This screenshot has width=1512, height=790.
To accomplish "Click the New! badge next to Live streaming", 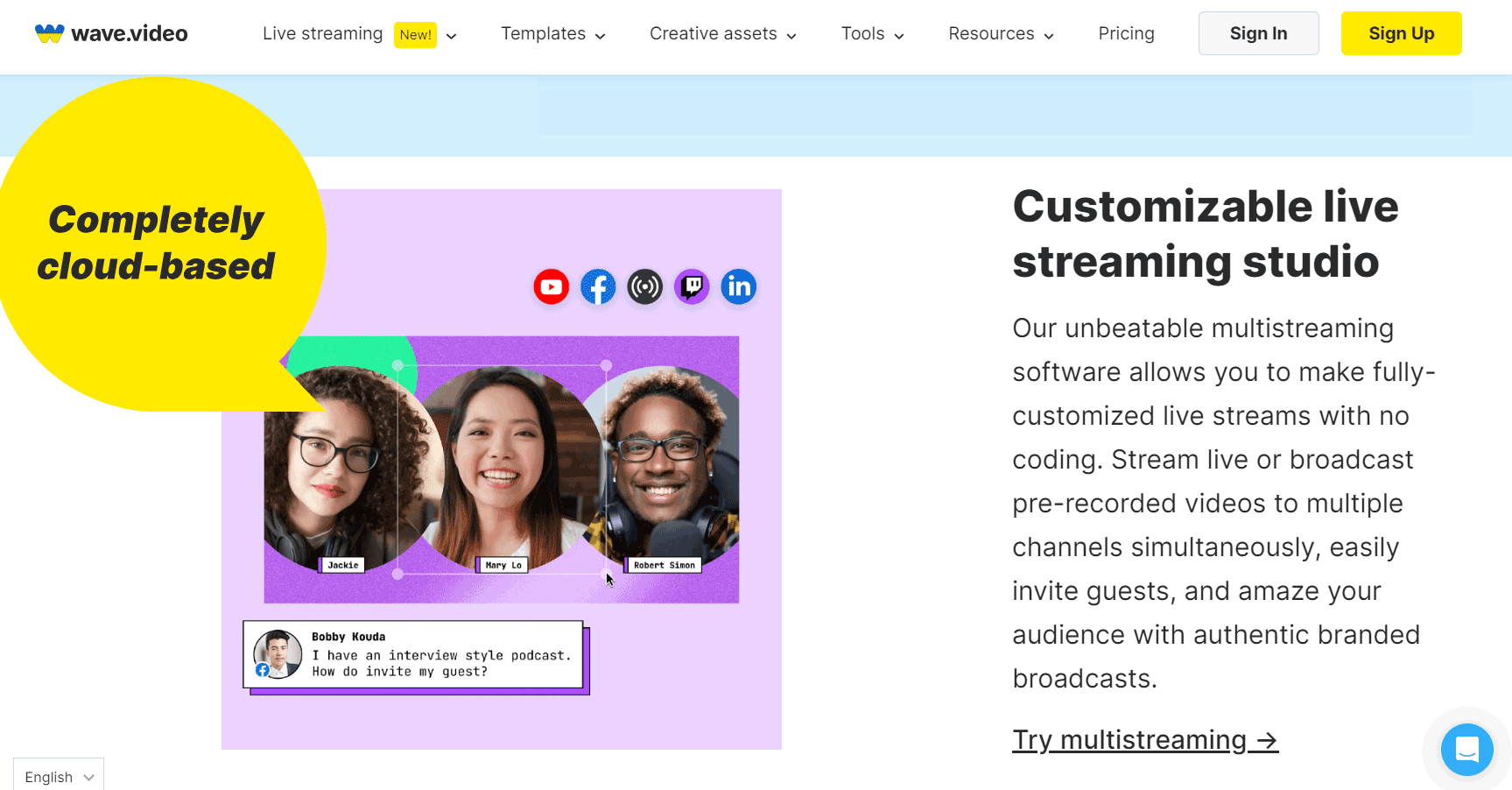I will (415, 35).
